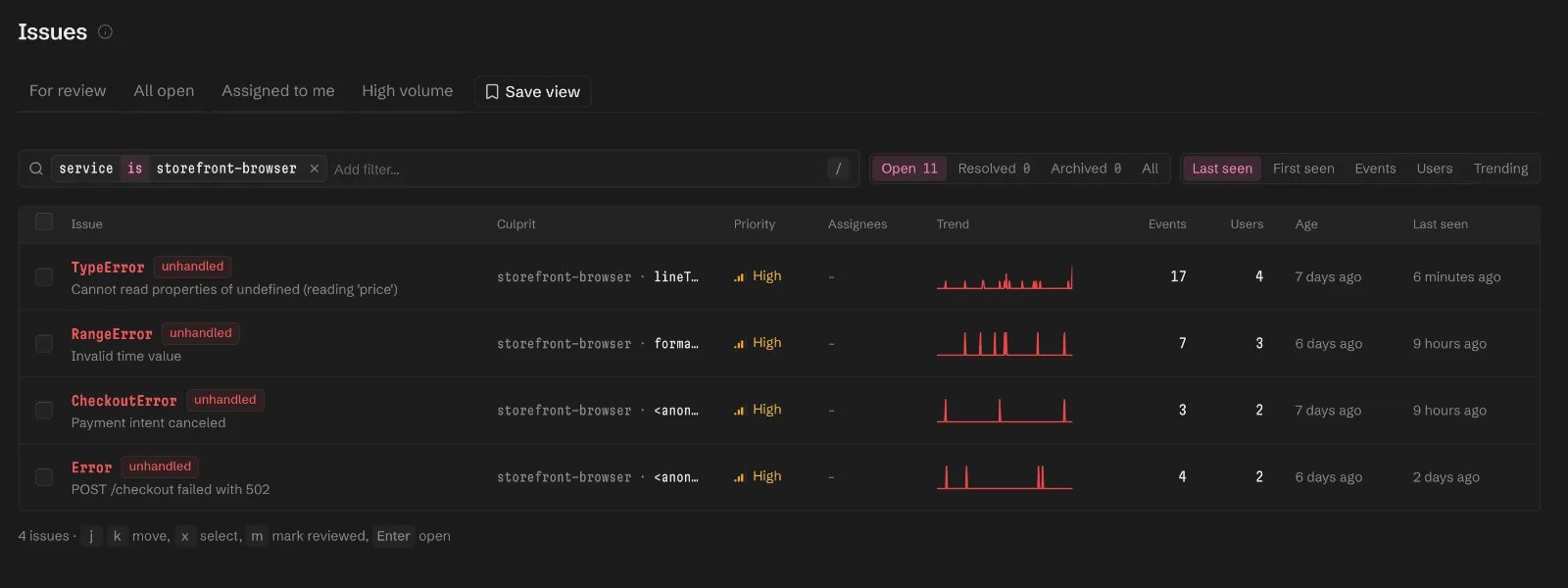Click priority bars icon in RangeError row
This screenshot has height=588, width=1568.
point(739,344)
